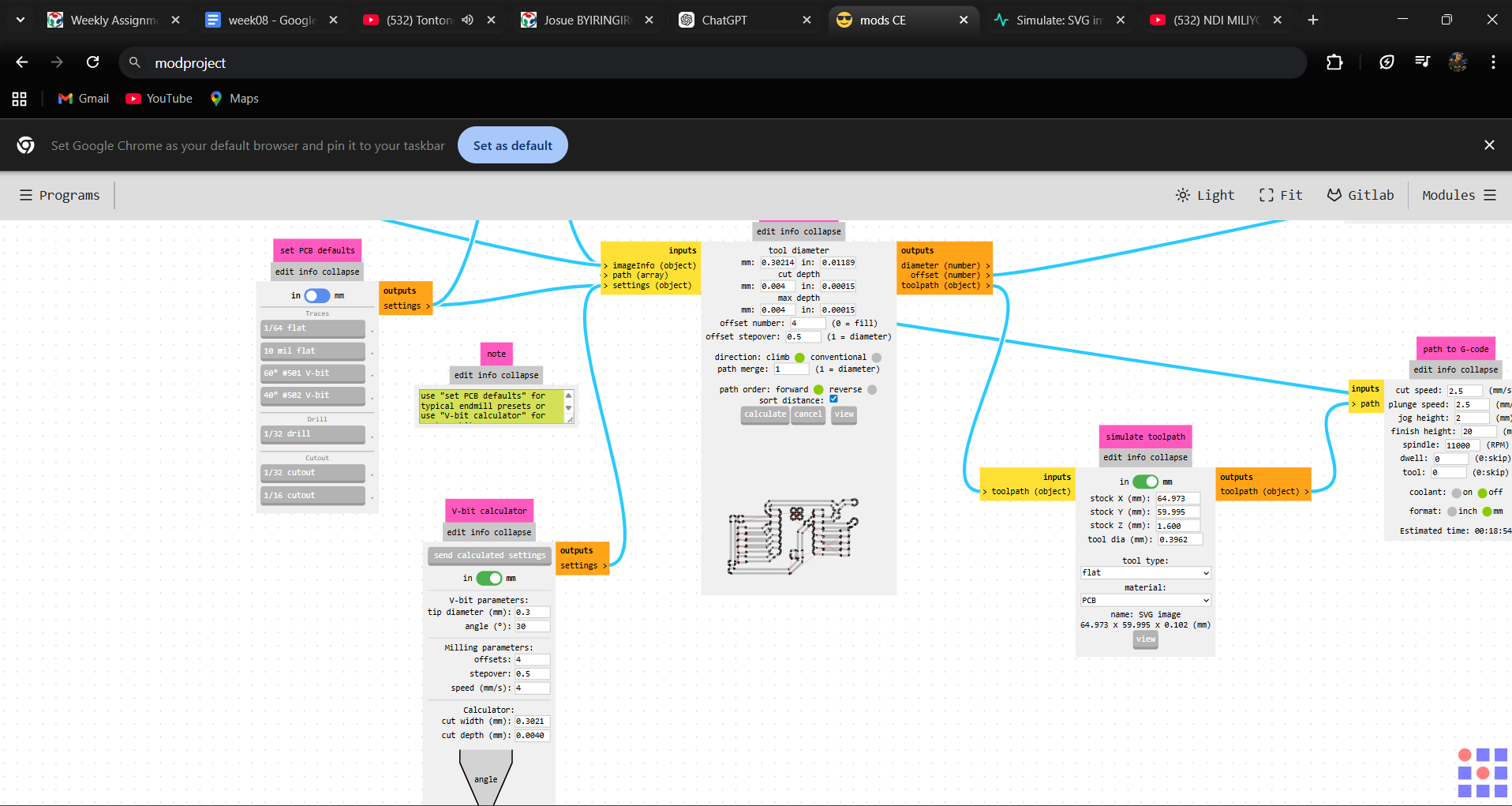Open the apps grid shortcut
1512x806 pixels.
tap(20, 99)
